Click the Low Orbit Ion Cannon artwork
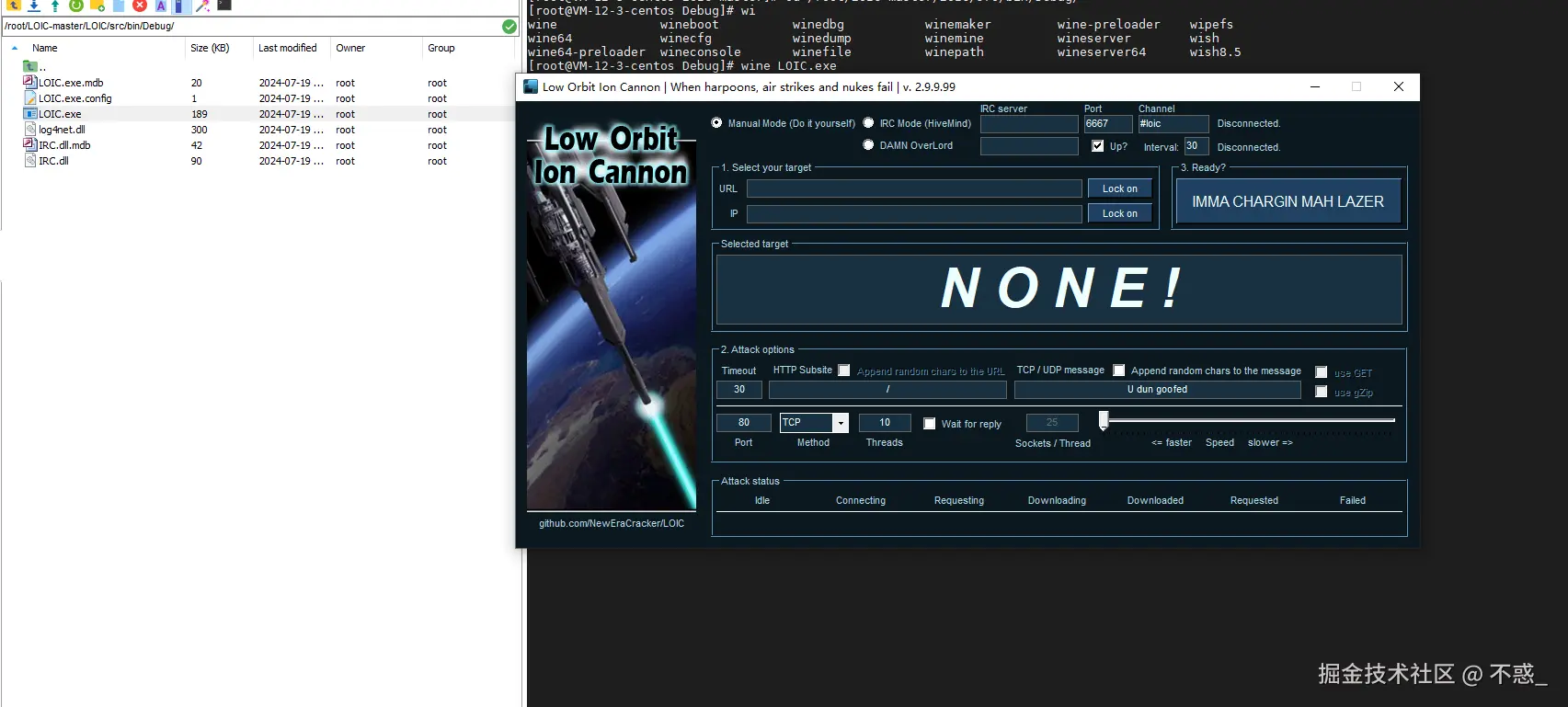 [612, 315]
